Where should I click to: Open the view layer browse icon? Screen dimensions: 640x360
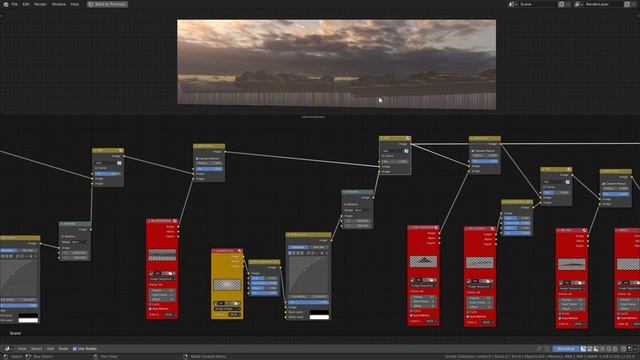(578, 4)
